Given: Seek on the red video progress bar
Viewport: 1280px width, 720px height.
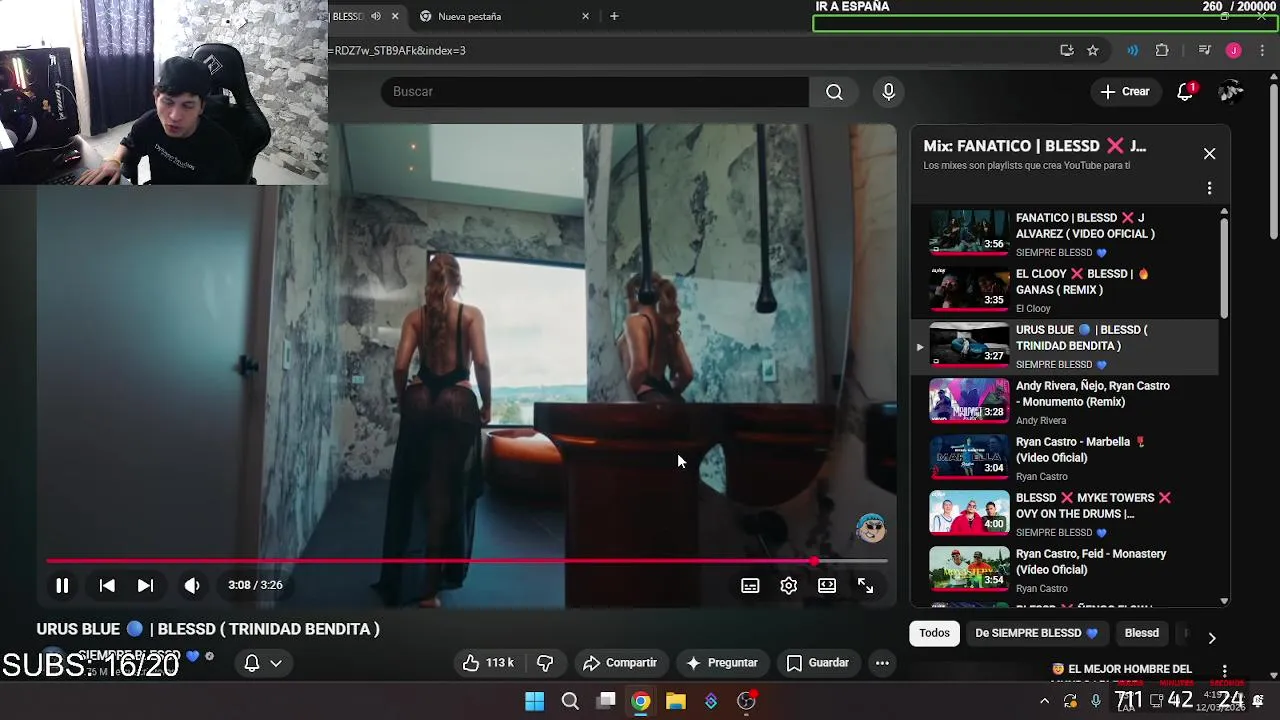Looking at the screenshot, I should [x=466, y=561].
